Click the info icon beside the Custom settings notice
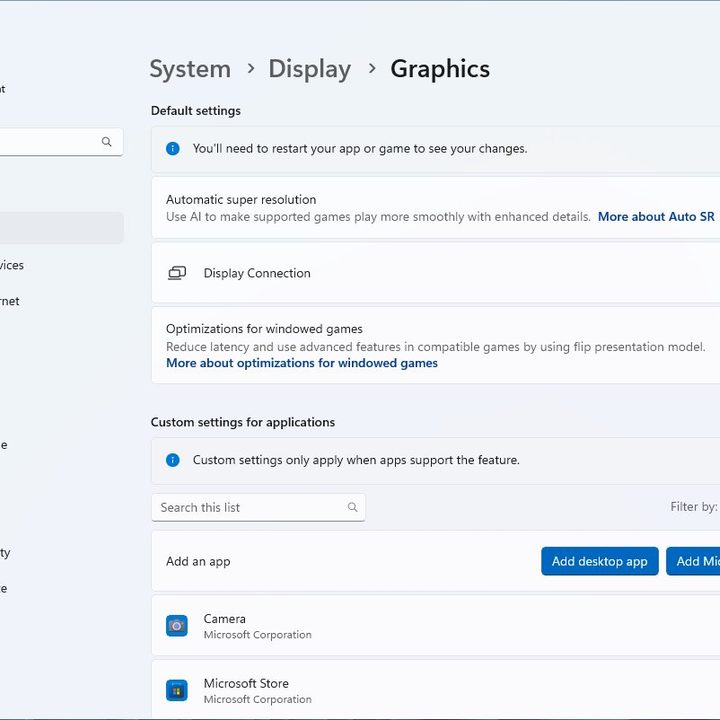Viewport: 720px width, 720px height. (x=173, y=460)
